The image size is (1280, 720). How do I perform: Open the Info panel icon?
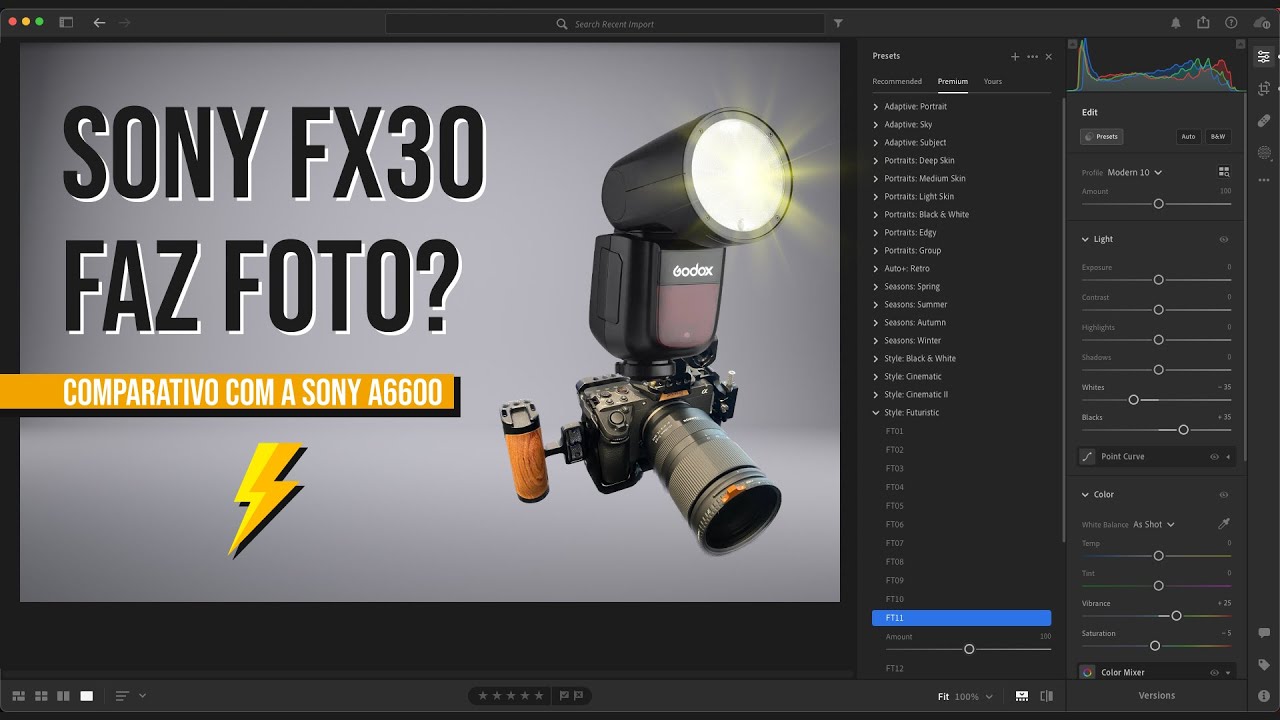tap(1264, 695)
